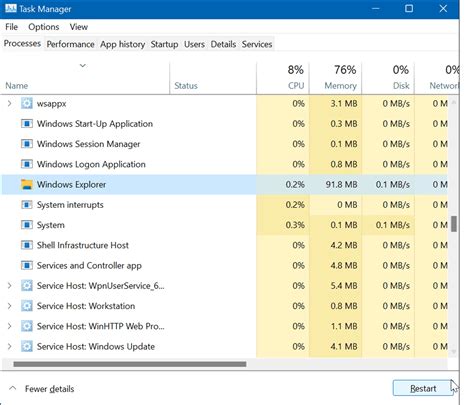Screen dimensions: 474x405
Task: Click the vertical scrollbar thumb
Action: pyautogui.click(x=454, y=224)
